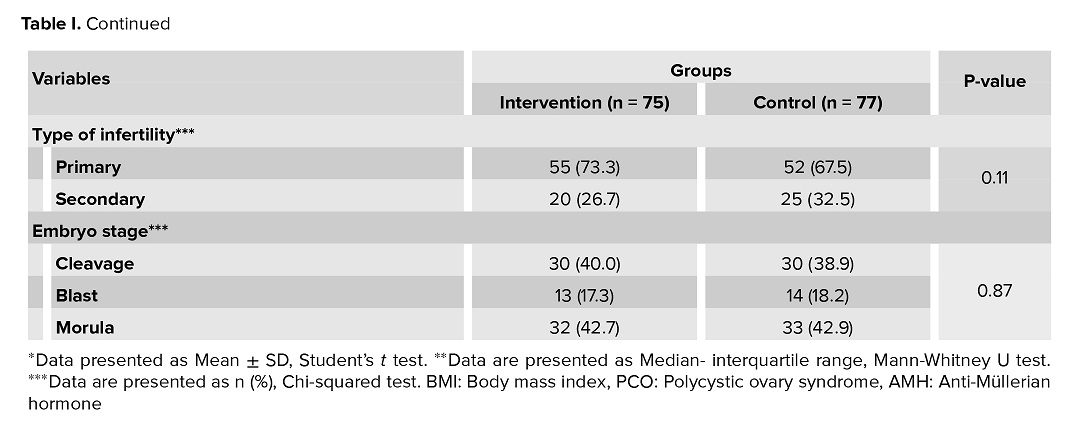Select the Secondary row label
Screen dimensions: 1087x430
(x=100, y=199)
